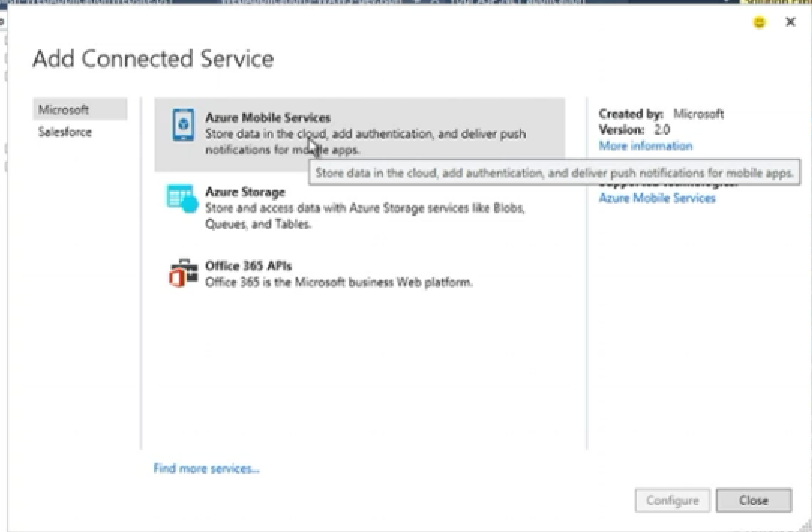The width and height of the screenshot is (812, 532).
Task: Open the Azure Mobile Services link in details
Action: coord(657,198)
